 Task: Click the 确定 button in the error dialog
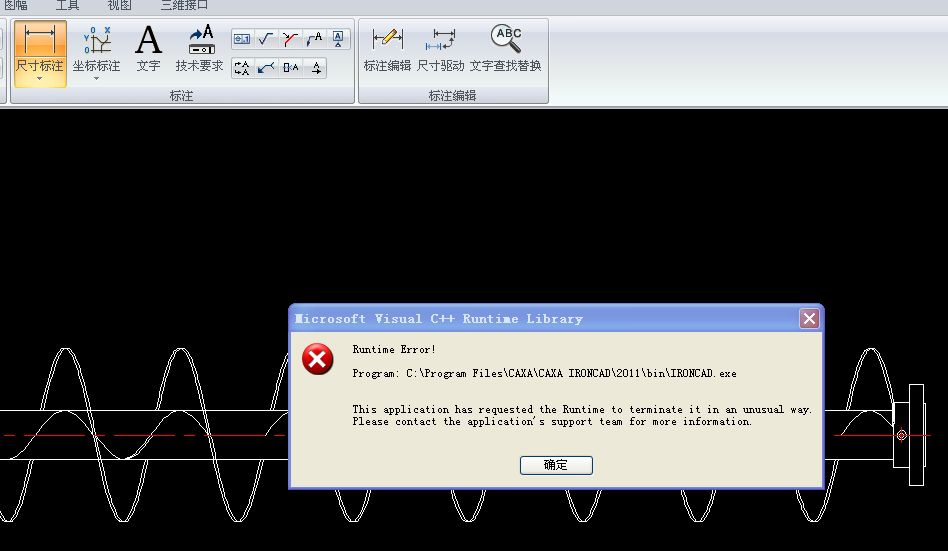coord(556,465)
